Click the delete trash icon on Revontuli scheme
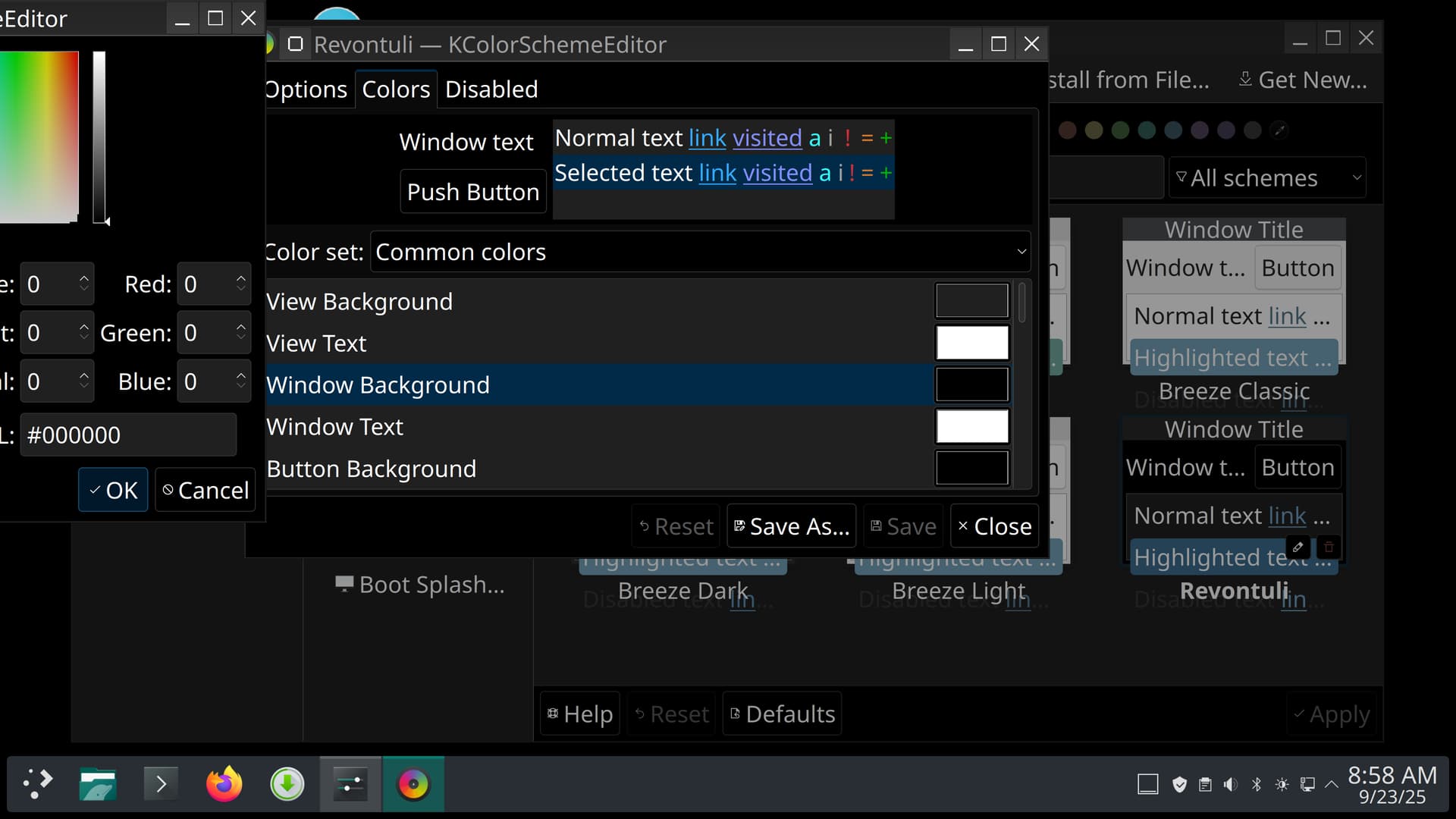The height and width of the screenshot is (819, 1456). (1329, 547)
